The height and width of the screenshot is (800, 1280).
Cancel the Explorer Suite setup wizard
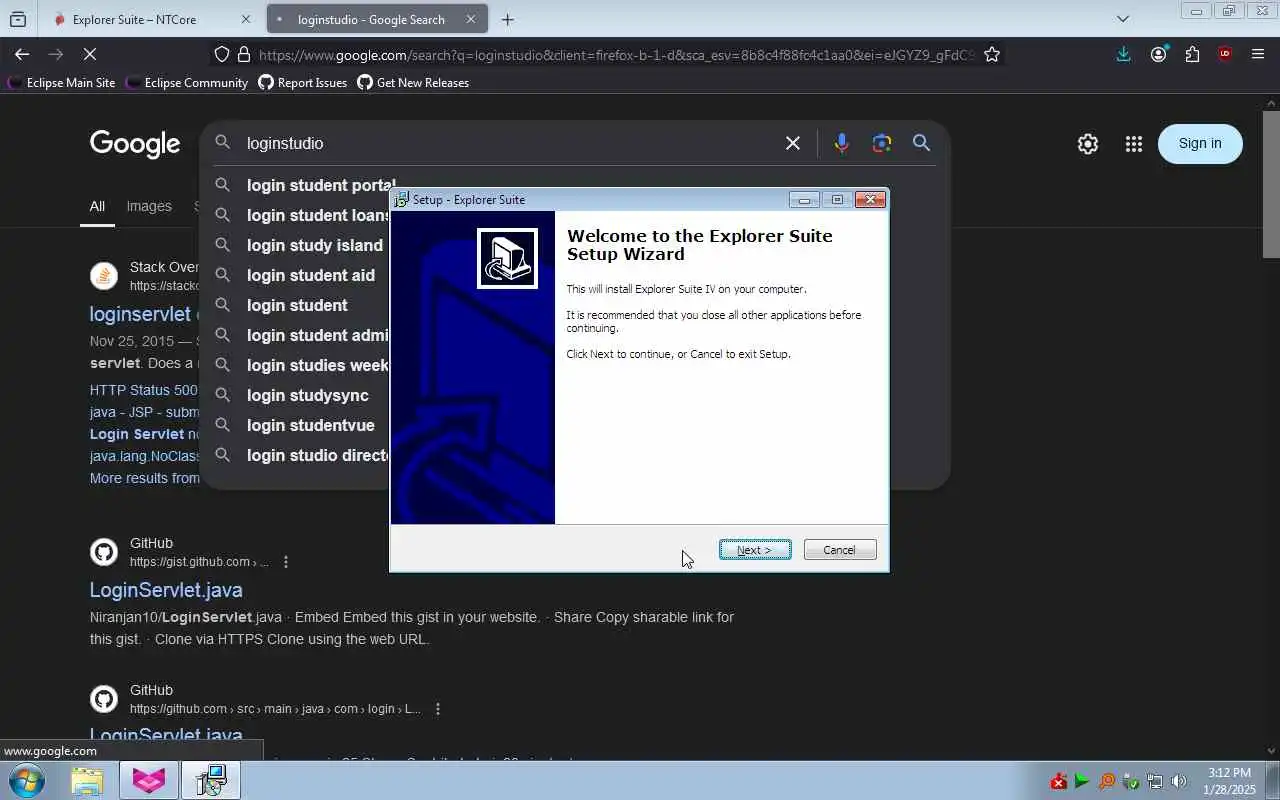pyautogui.click(x=840, y=550)
